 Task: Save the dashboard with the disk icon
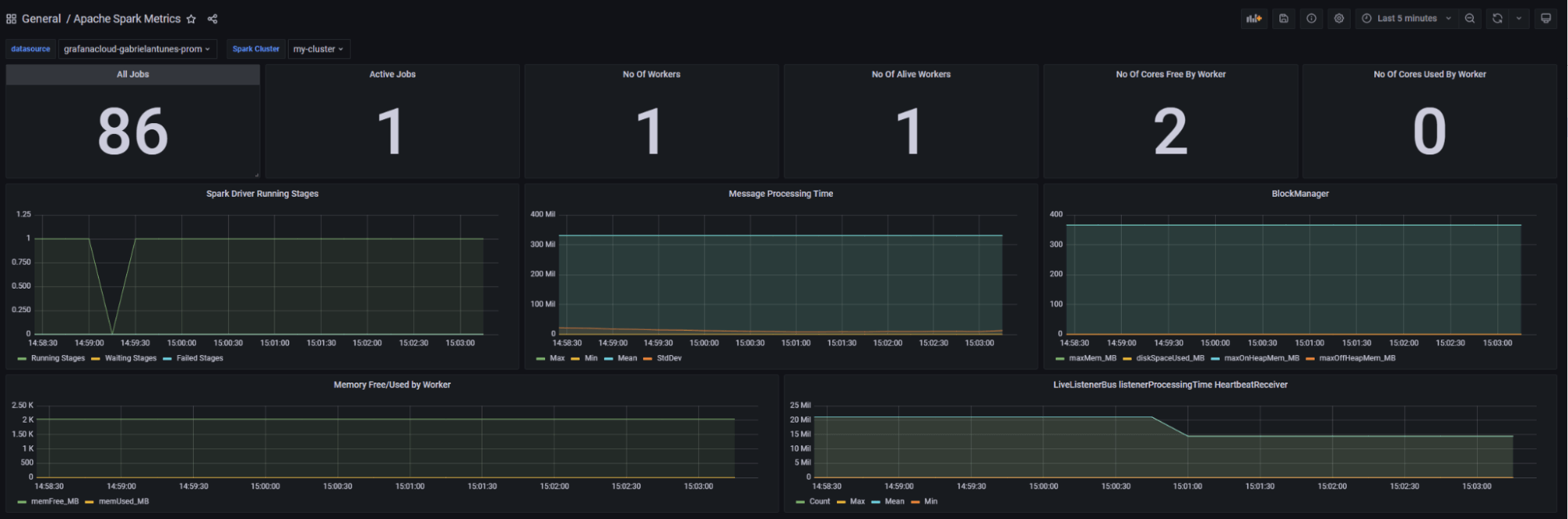1284,19
